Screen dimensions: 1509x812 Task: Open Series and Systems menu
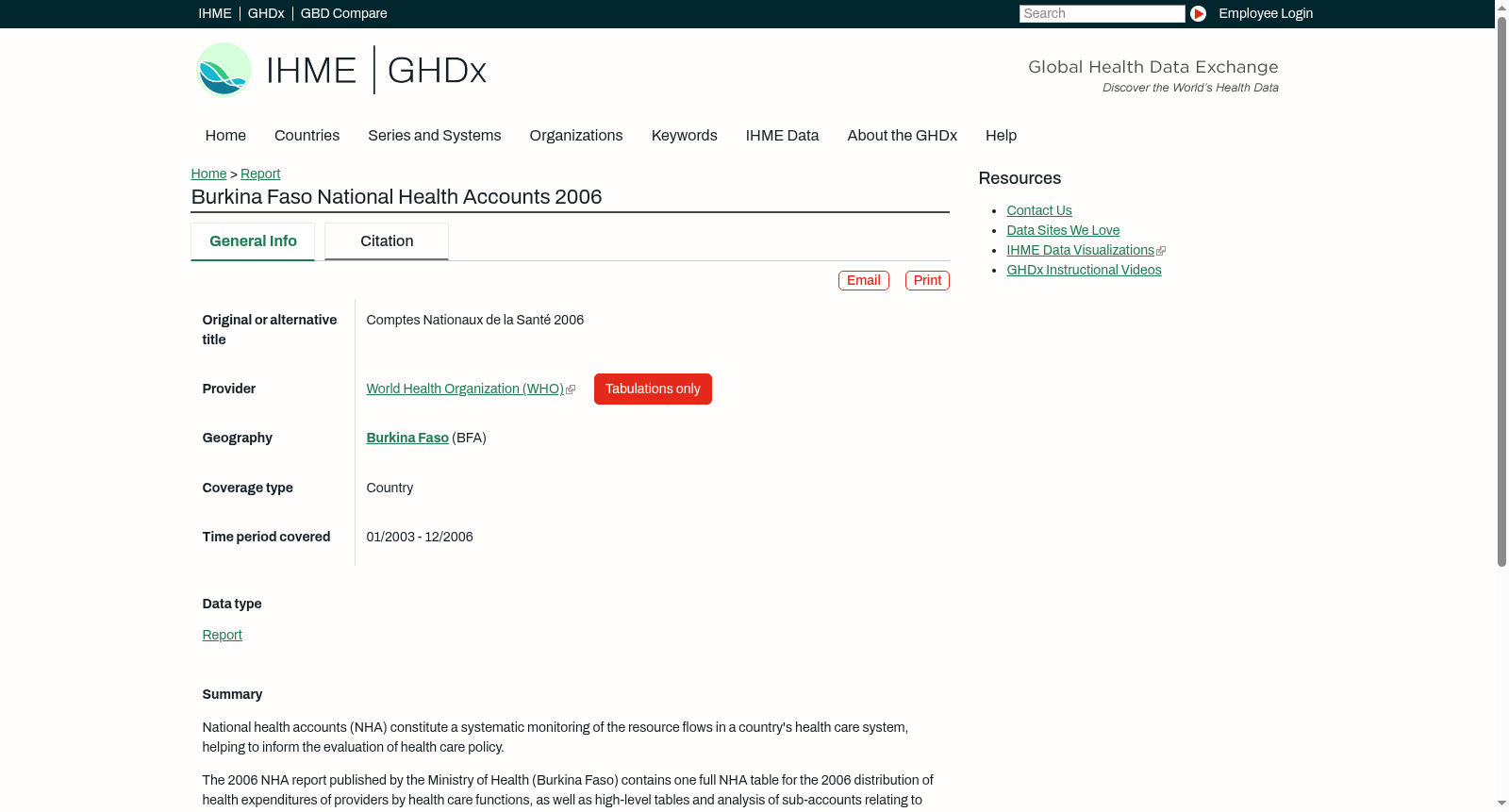coord(434,136)
